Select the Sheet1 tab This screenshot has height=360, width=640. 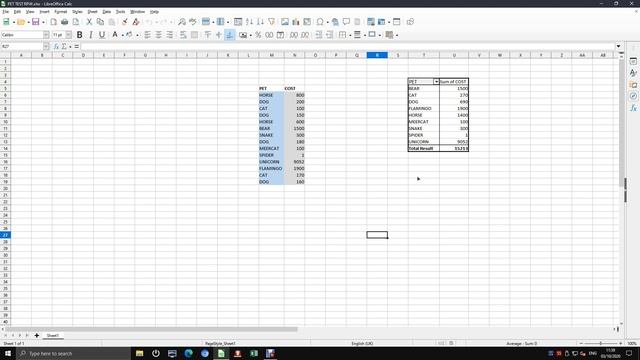(53, 336)
